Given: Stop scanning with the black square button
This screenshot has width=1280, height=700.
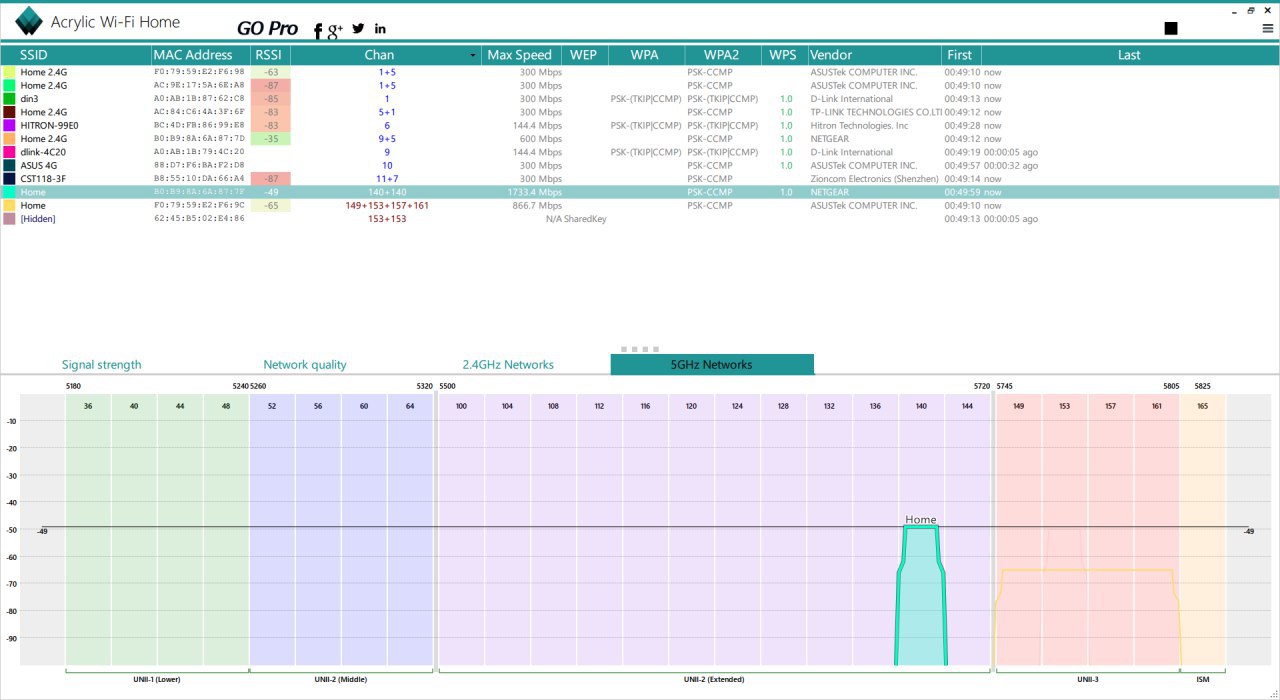Looking at the screenshot, I should click(1171, 28).
